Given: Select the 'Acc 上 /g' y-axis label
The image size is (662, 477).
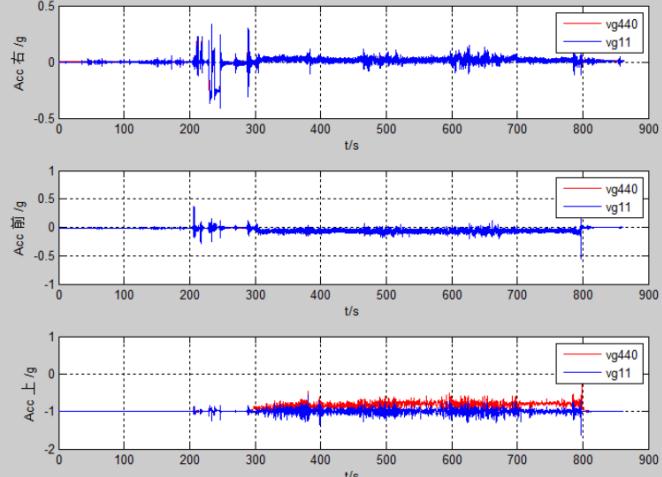Looking at the screenshot, I should pos(29,393).
